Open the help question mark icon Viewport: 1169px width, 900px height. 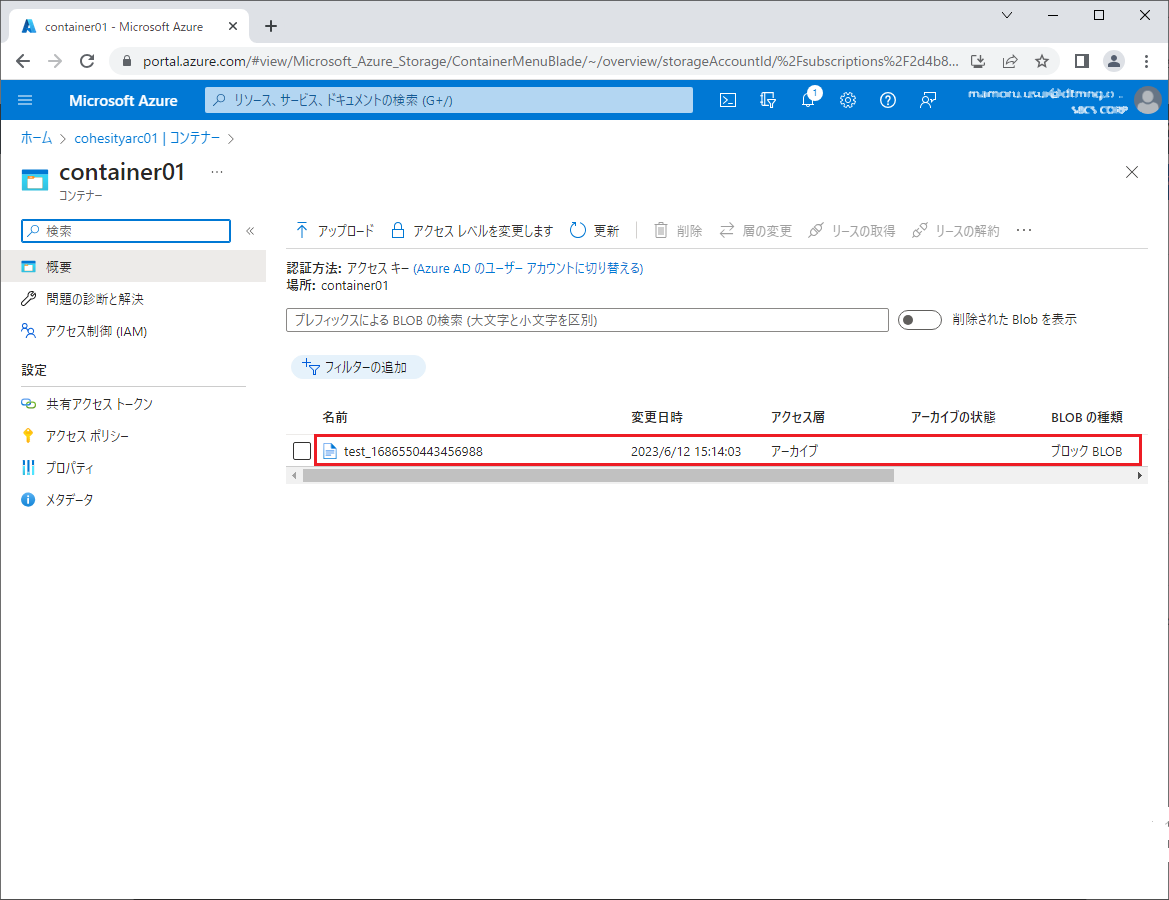888,100
